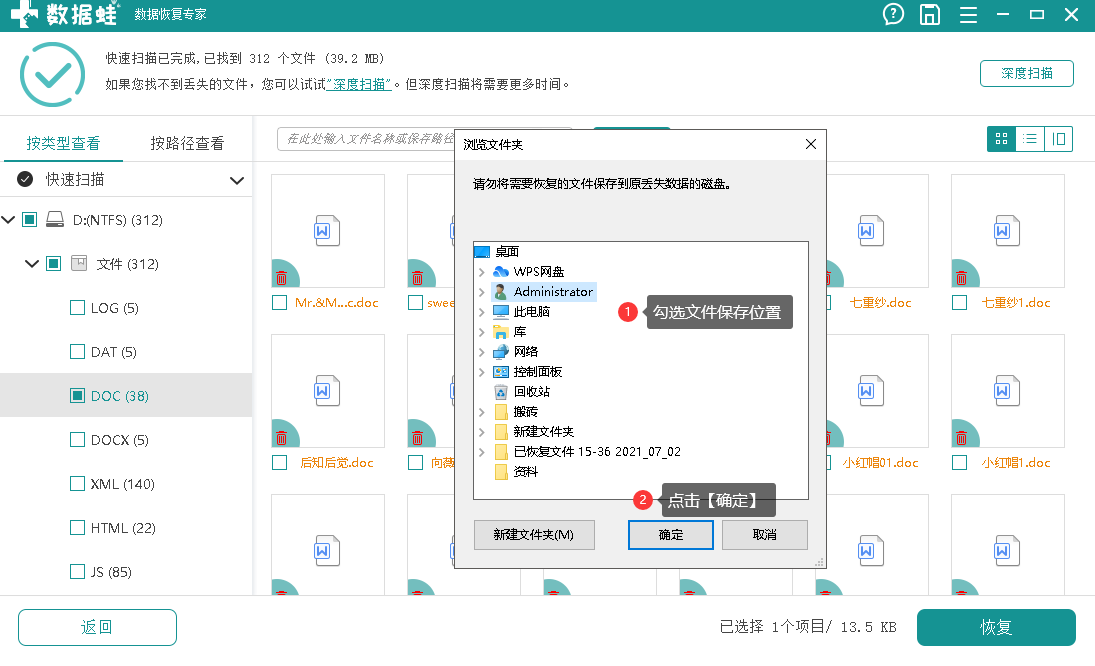Image resolution: width=1095 pixels, height=666 pixels.
Task: Select Administrator user folder
Action: 544,292
